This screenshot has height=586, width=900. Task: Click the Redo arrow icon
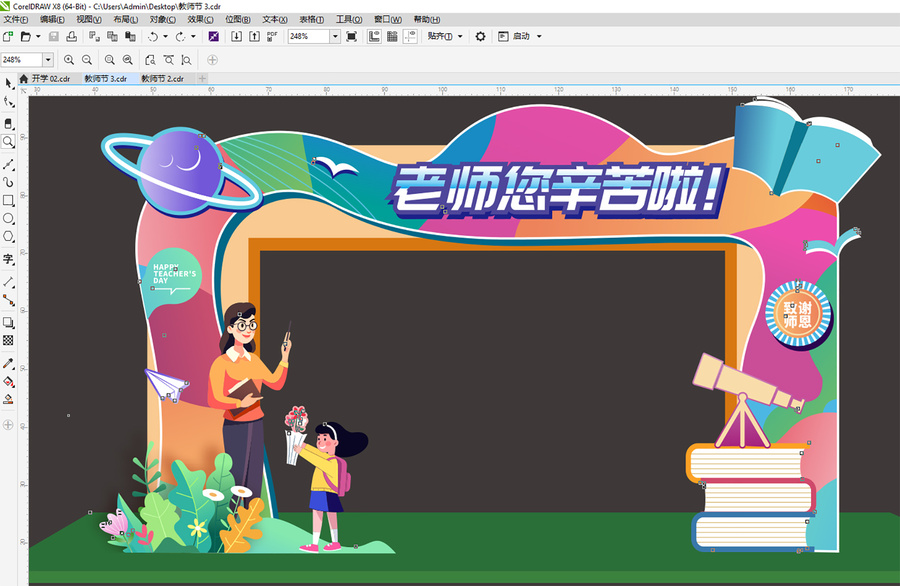(180, 36)
